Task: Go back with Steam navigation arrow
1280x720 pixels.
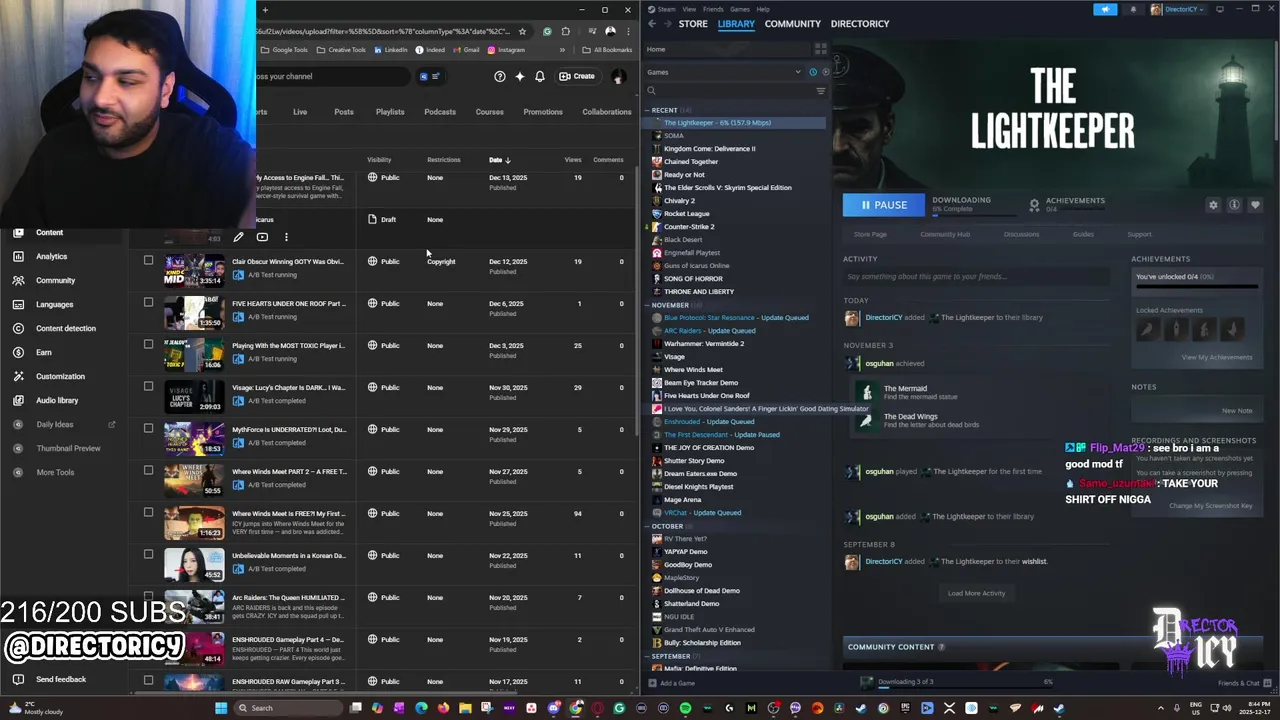Action: [652, 24]
